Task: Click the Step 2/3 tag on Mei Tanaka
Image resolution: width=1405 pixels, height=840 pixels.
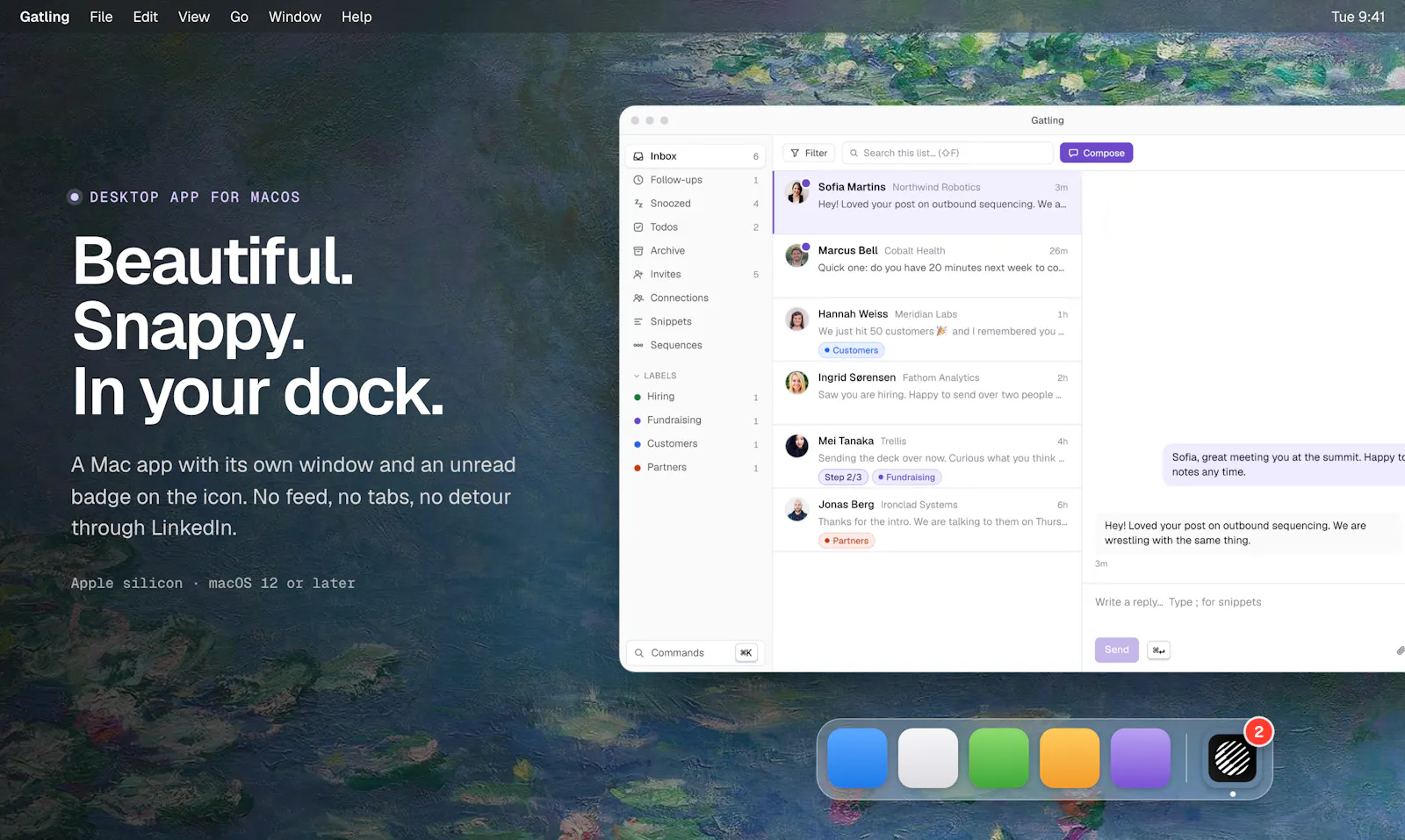Action: 843,477
